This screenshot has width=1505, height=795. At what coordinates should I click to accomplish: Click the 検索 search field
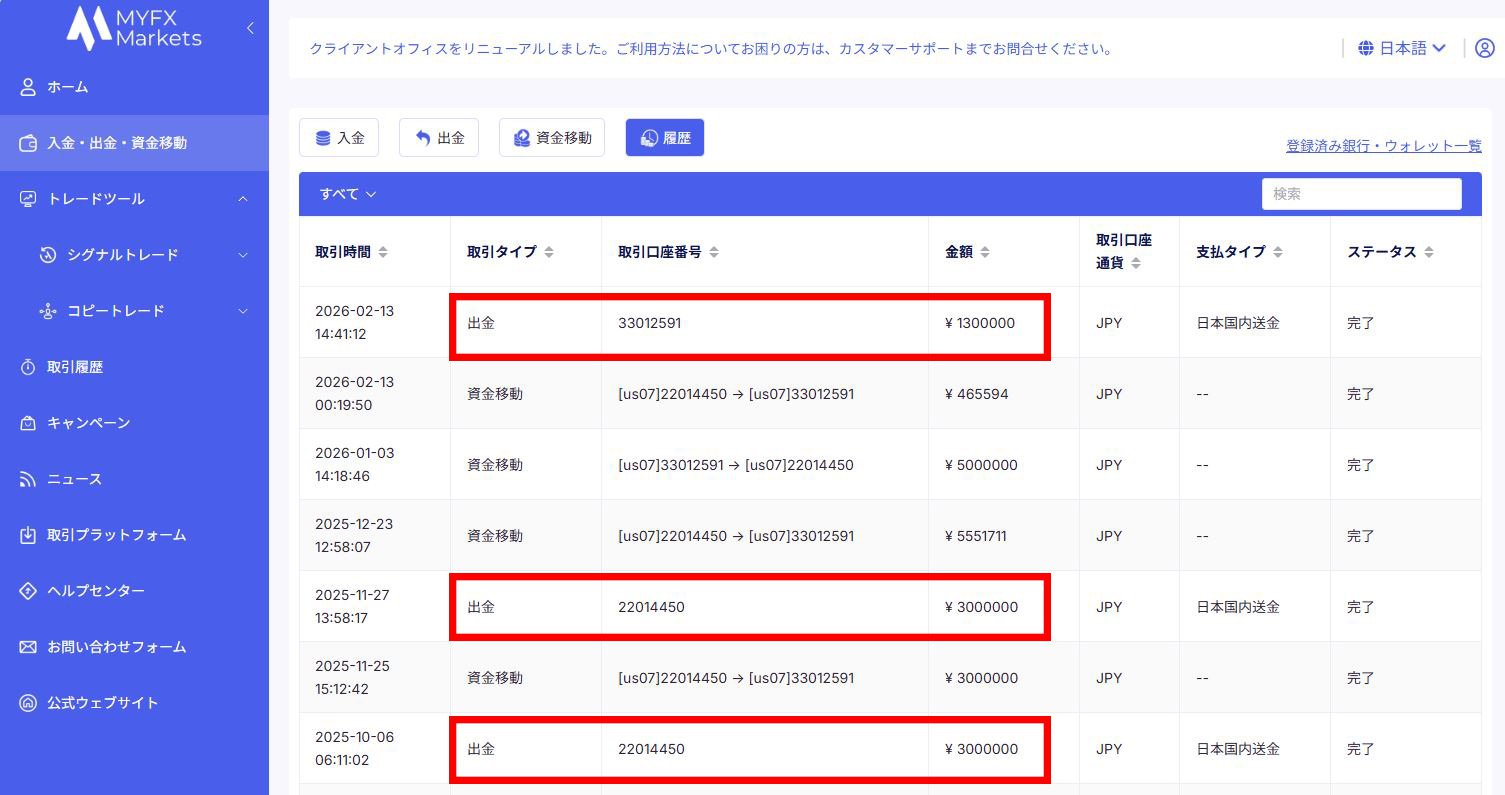click(x=1361, y=194)
